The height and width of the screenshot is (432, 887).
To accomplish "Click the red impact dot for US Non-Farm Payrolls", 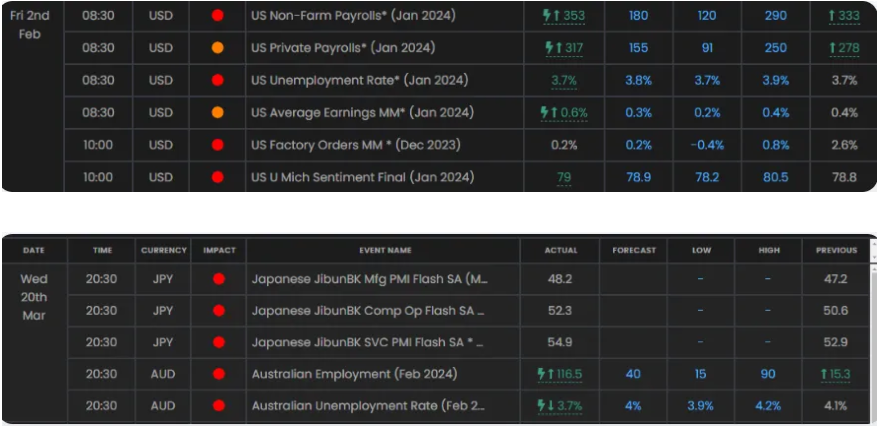I will click(217, 16).
